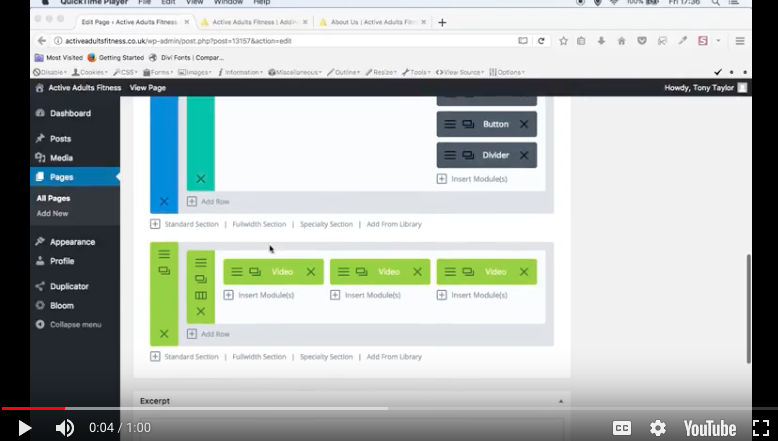Image resolution: width=778 pixels, height=441 pixels.
Task: Clone the second Video module
Action: [x=362, y=272]
